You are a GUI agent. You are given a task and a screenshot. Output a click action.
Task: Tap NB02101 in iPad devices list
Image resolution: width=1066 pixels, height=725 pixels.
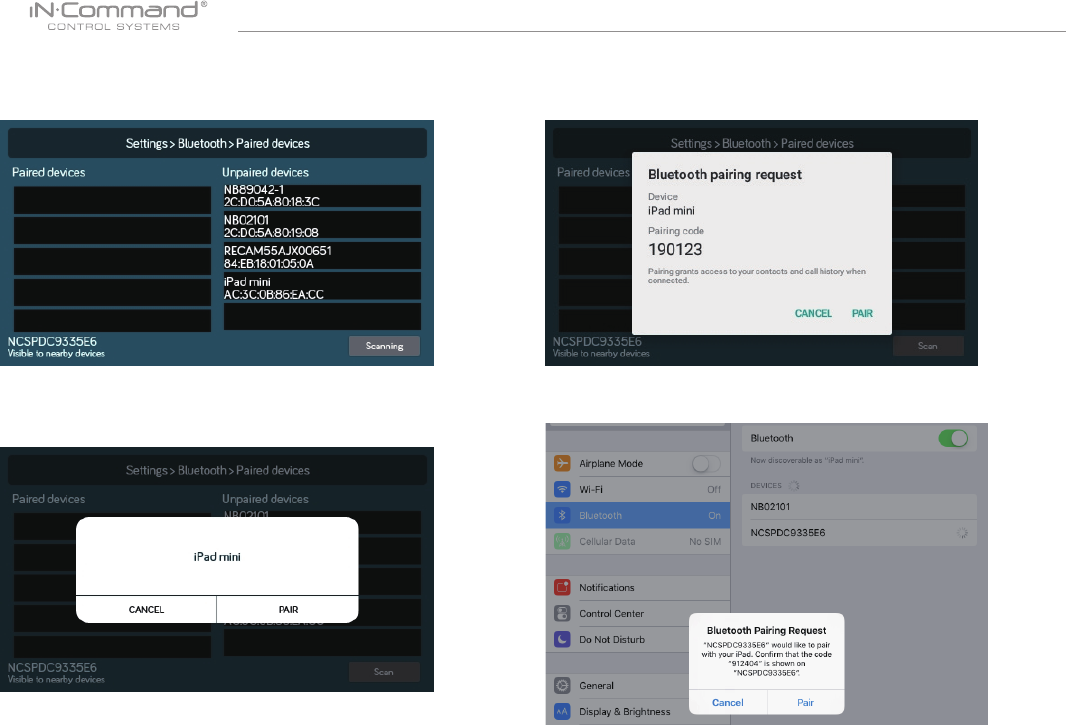click(x=859, y=507)
